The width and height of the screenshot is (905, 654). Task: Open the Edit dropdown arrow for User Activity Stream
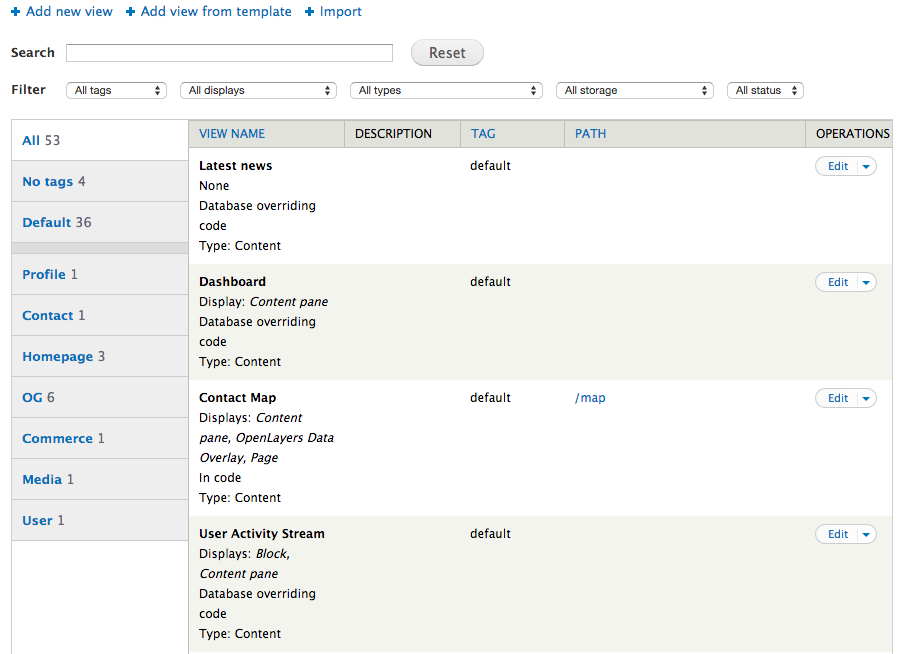pos(866,534)
